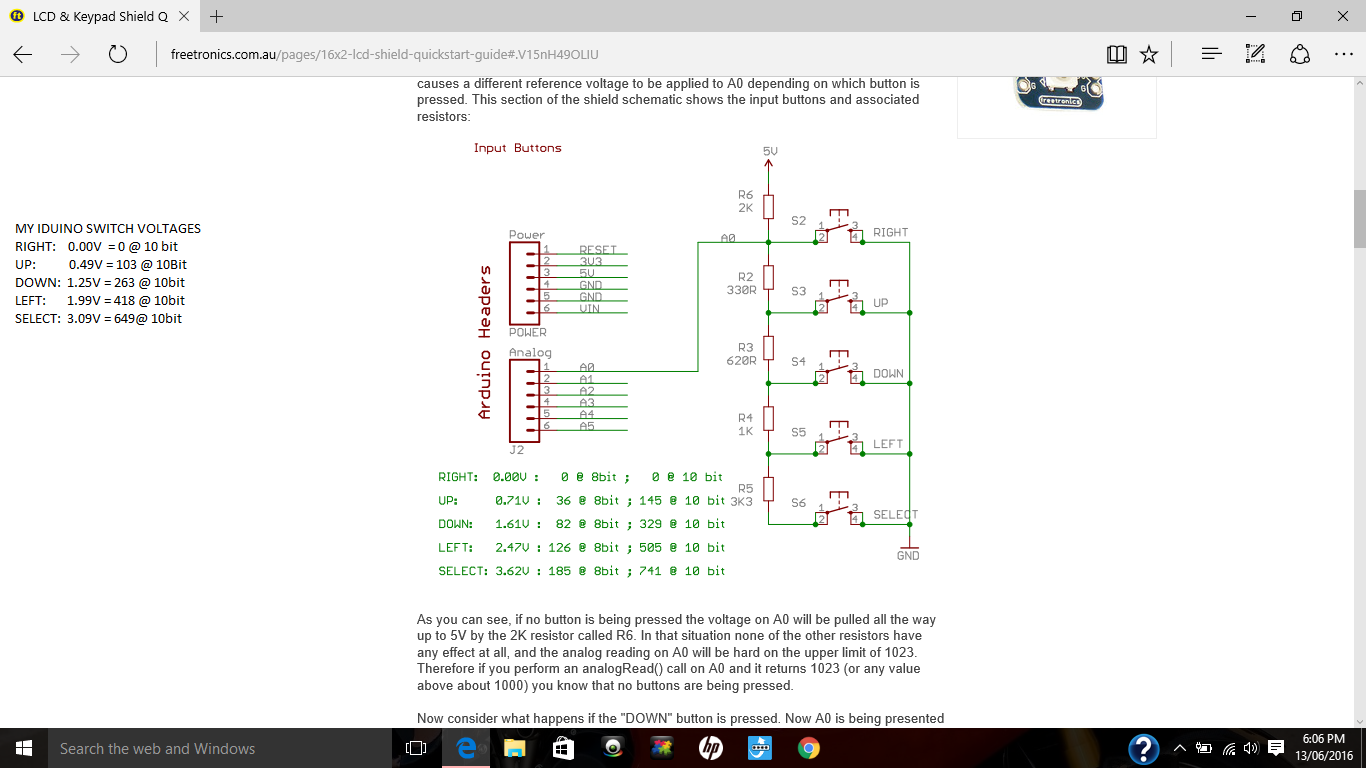Close the LCD & Keypad Shield tab

click(x=186, y=16)
